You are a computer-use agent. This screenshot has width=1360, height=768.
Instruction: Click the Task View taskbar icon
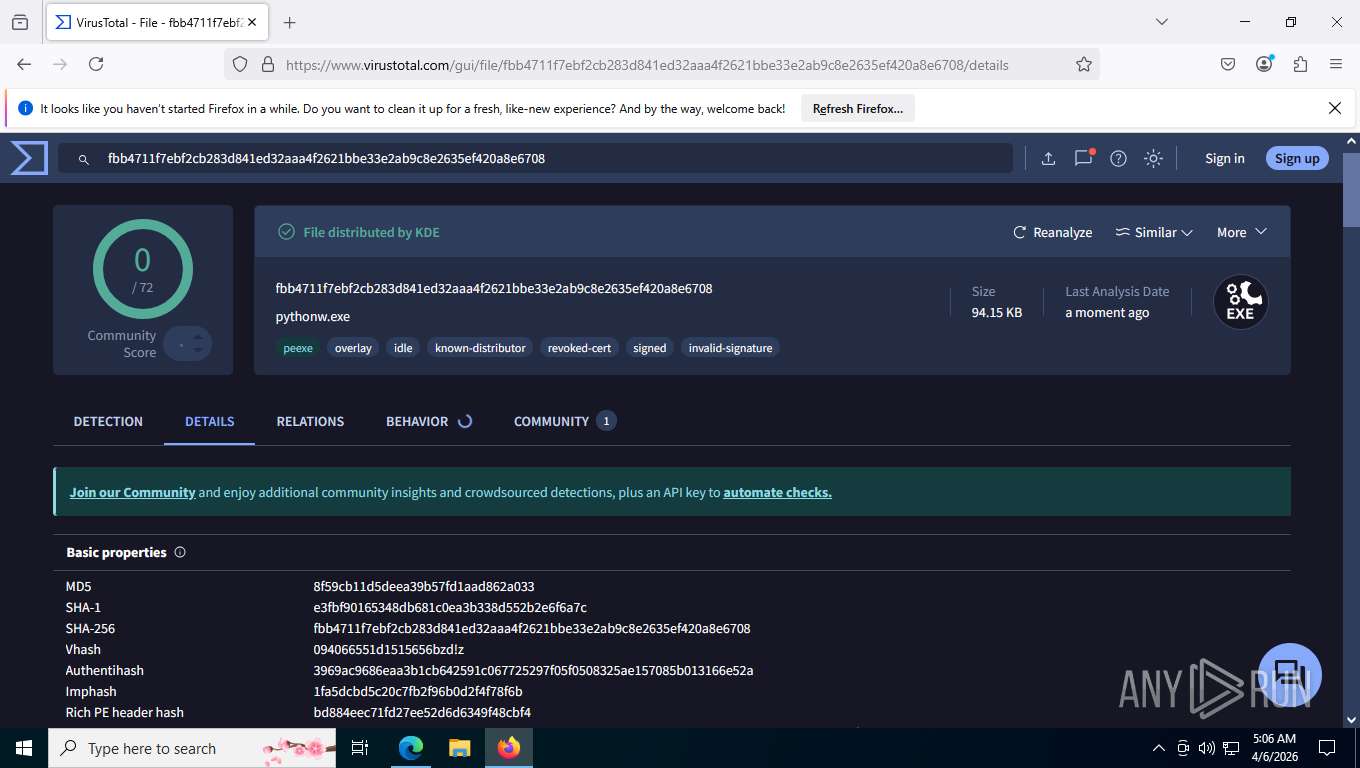coord(361,748)
